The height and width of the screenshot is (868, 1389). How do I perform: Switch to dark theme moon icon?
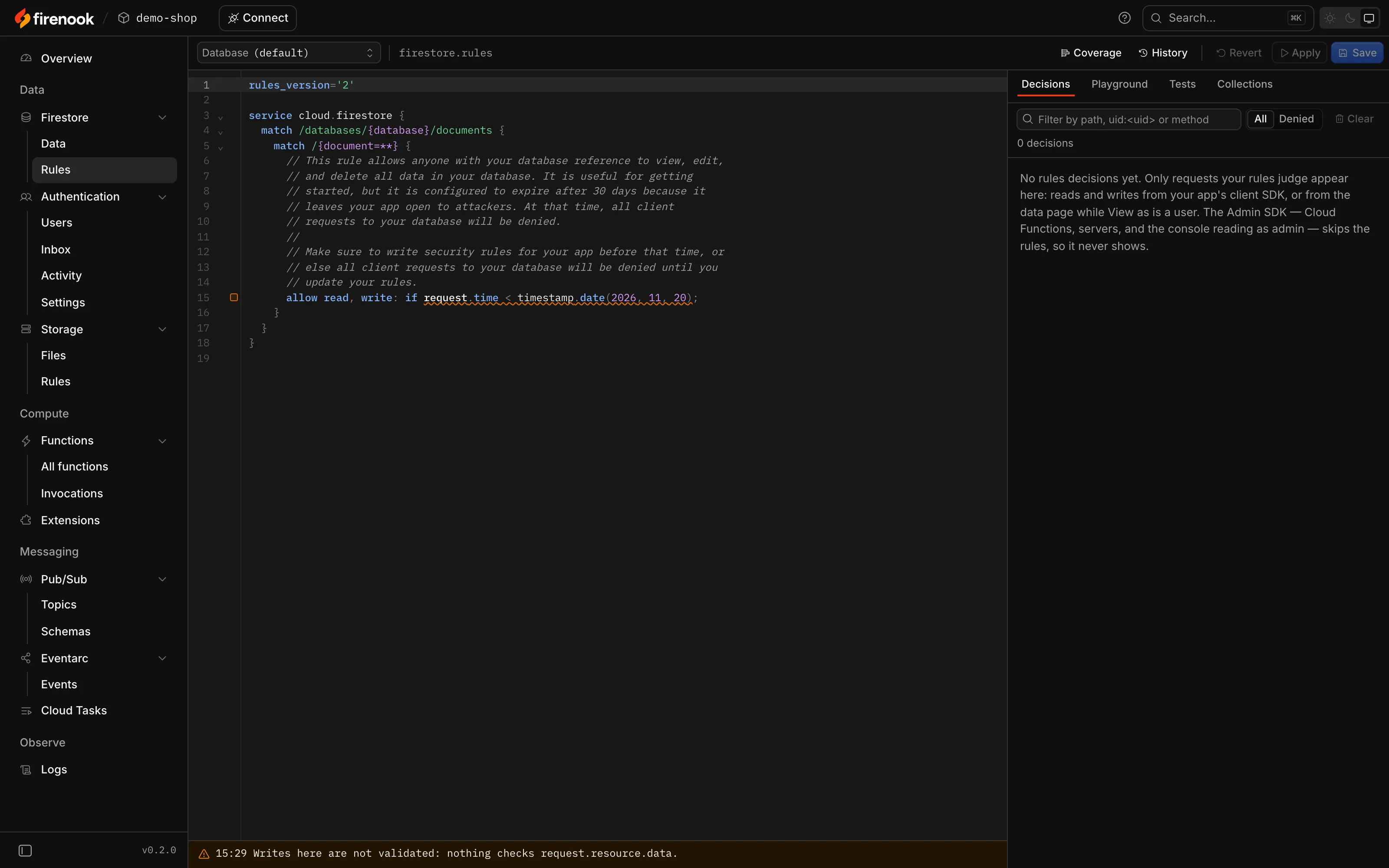tap(1350, 18)
